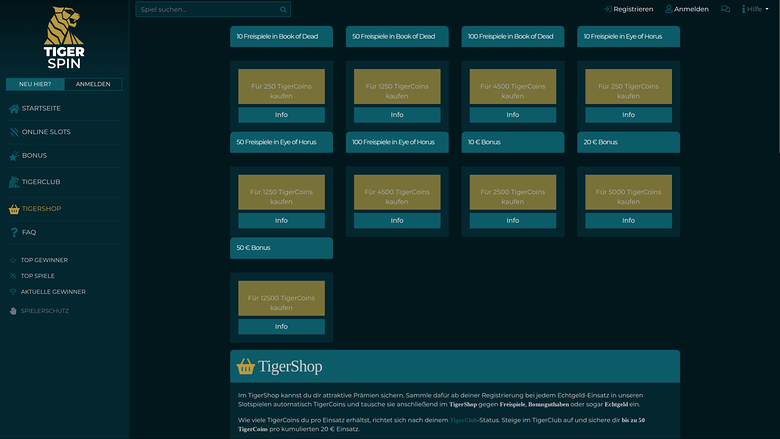Viewport: 780px width, 439px height.
Task: Buy 10 € Bonus for 2500 TigerCoins
Action: (x=513, y=192)
